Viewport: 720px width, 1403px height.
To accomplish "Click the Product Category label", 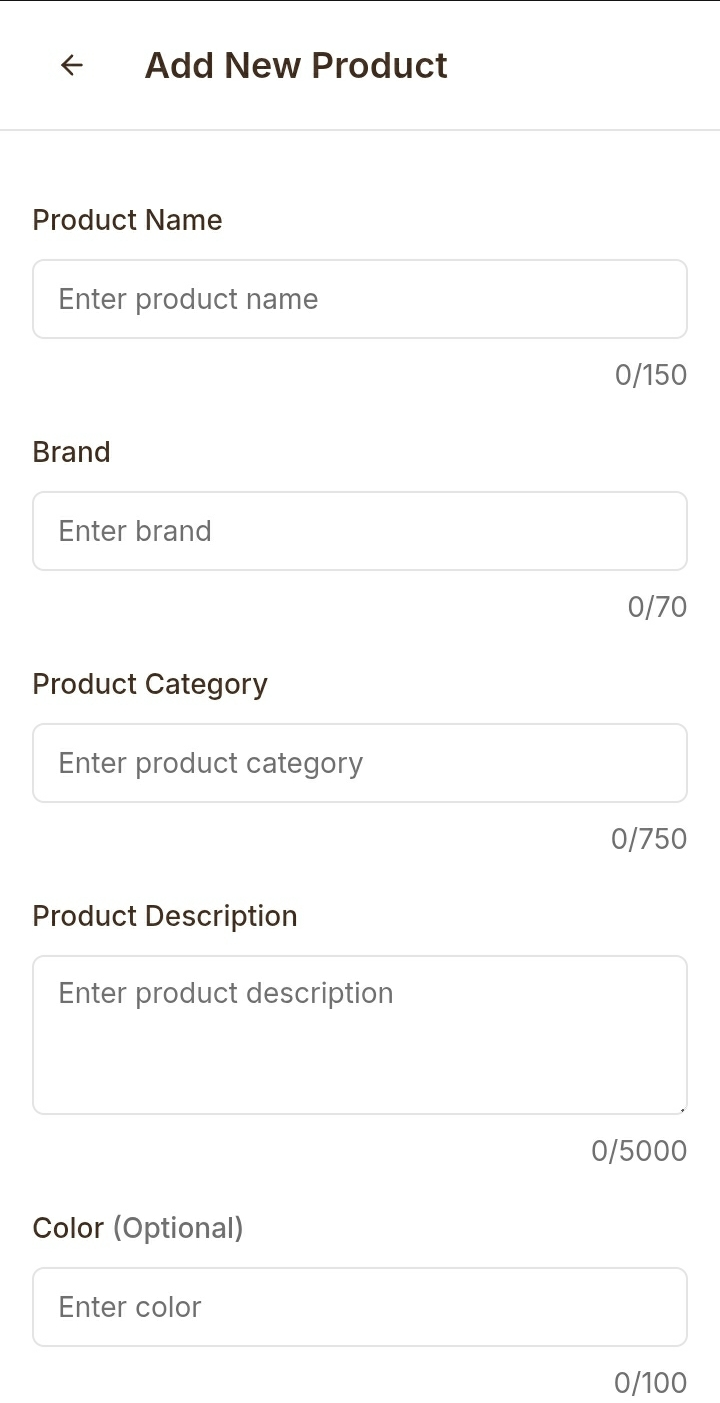I will click(x=150, y=684).
